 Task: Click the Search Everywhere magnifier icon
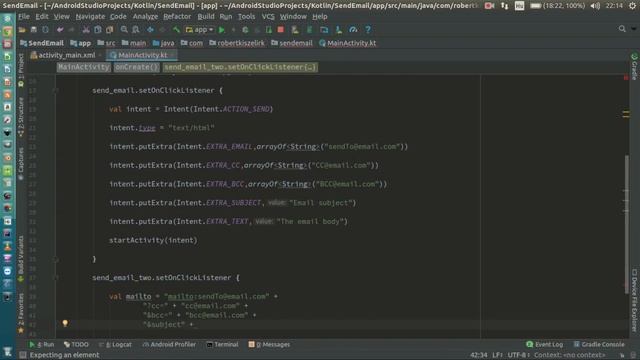click(622, 29)
